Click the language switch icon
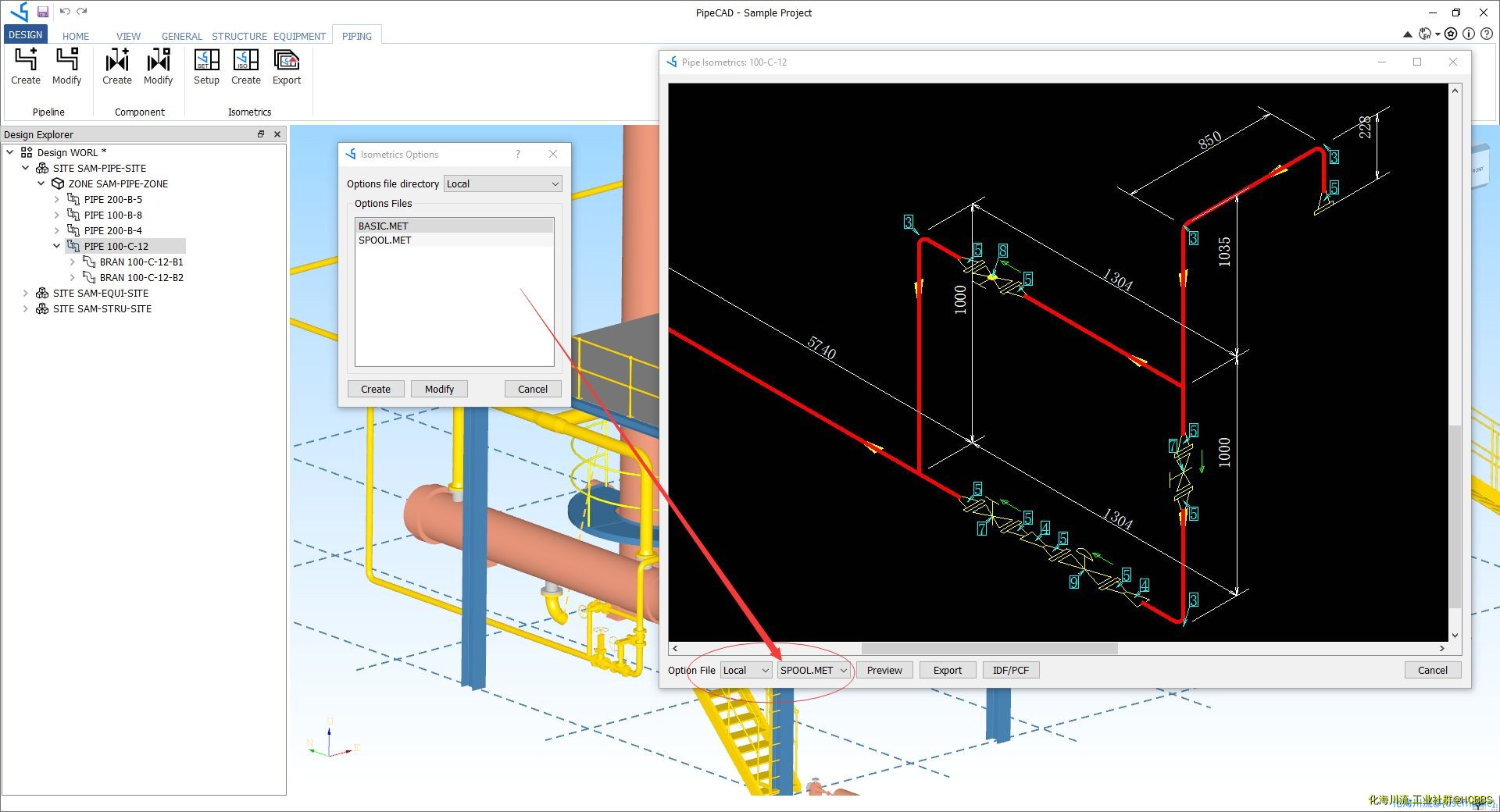The height and width of the screenshot is (812, 1500). (1425, 34)
